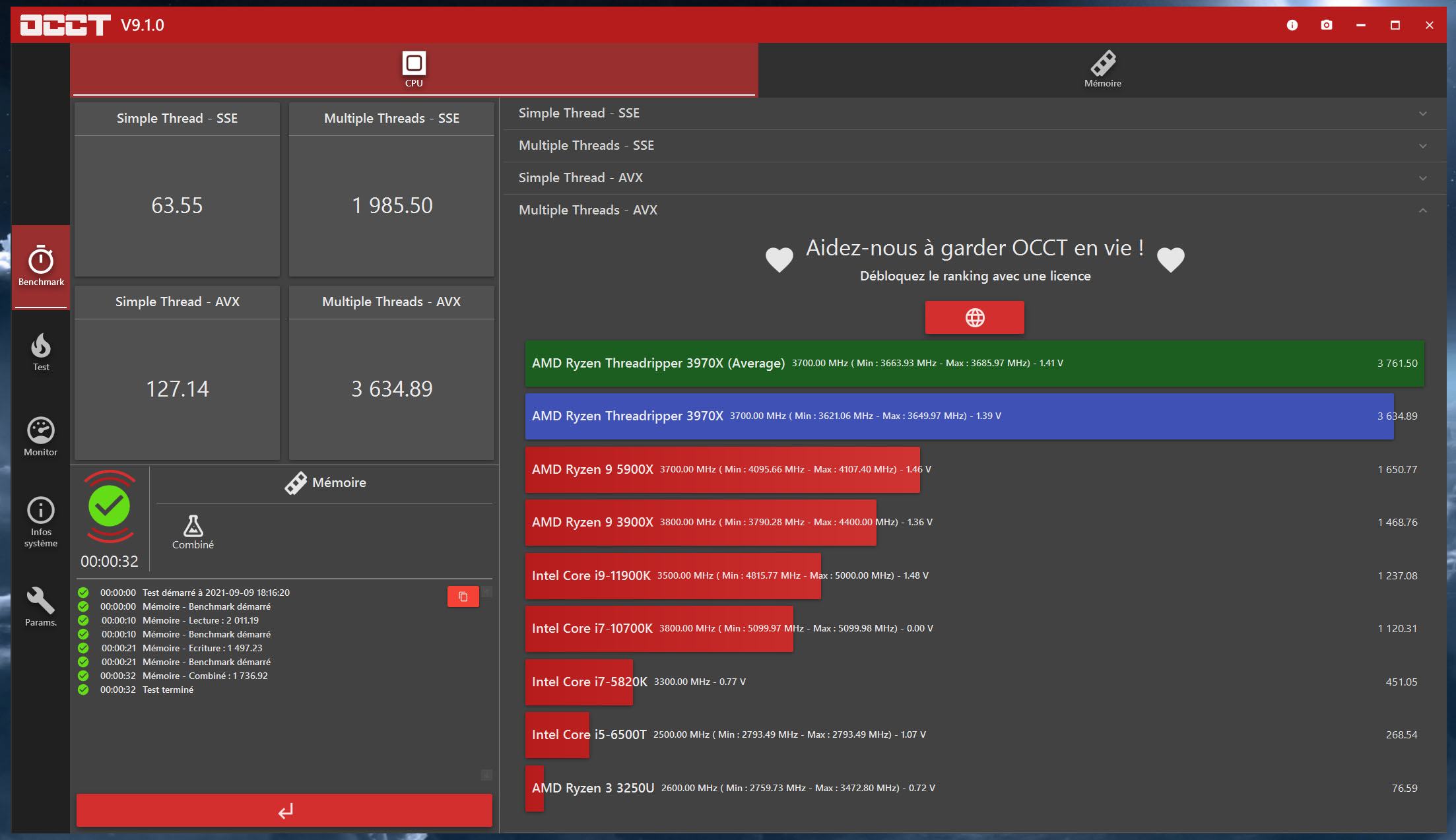This screenshot has width=1456, height=840.
Task: Click the Multiple Threads - AVX score tile
Action: (x=391, y=373)
